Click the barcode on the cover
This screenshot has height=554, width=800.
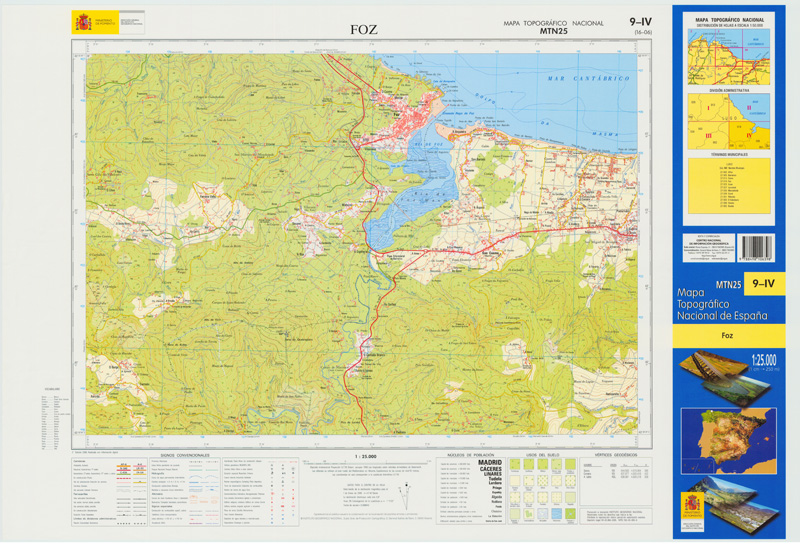pos(756,247)
